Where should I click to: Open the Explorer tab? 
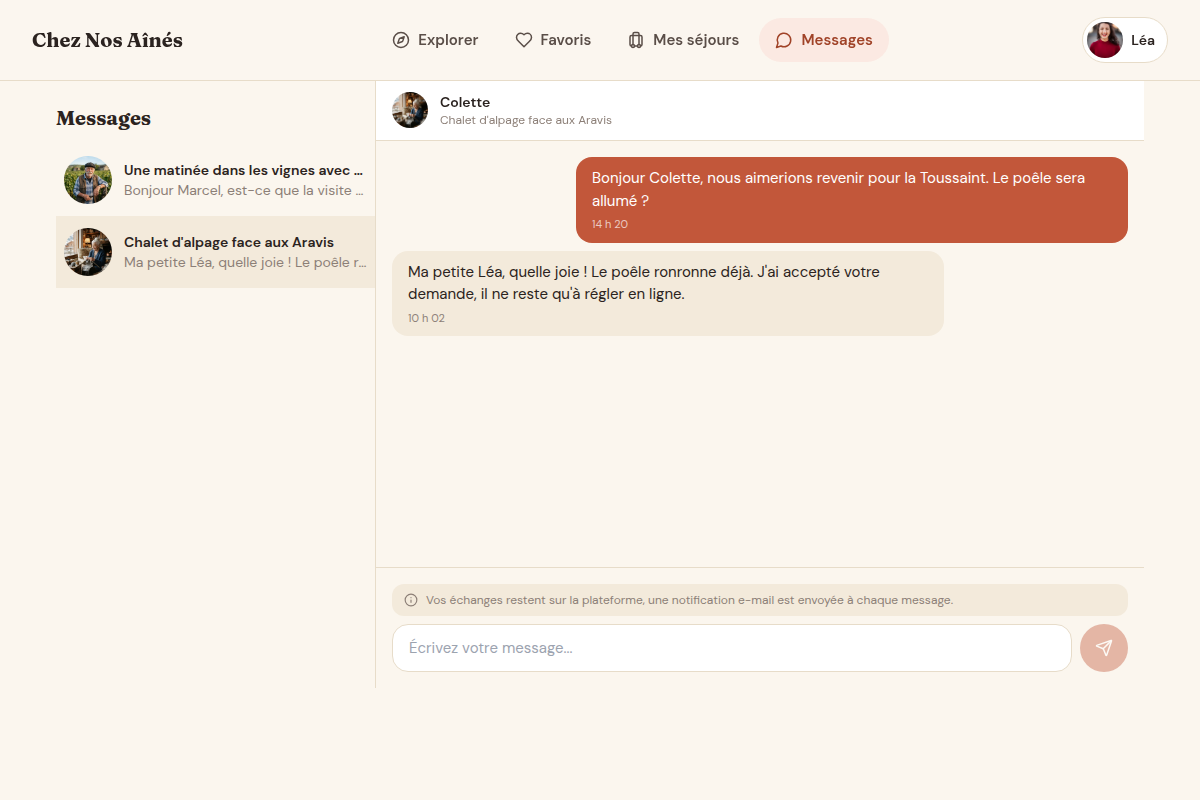click(435, 40)
